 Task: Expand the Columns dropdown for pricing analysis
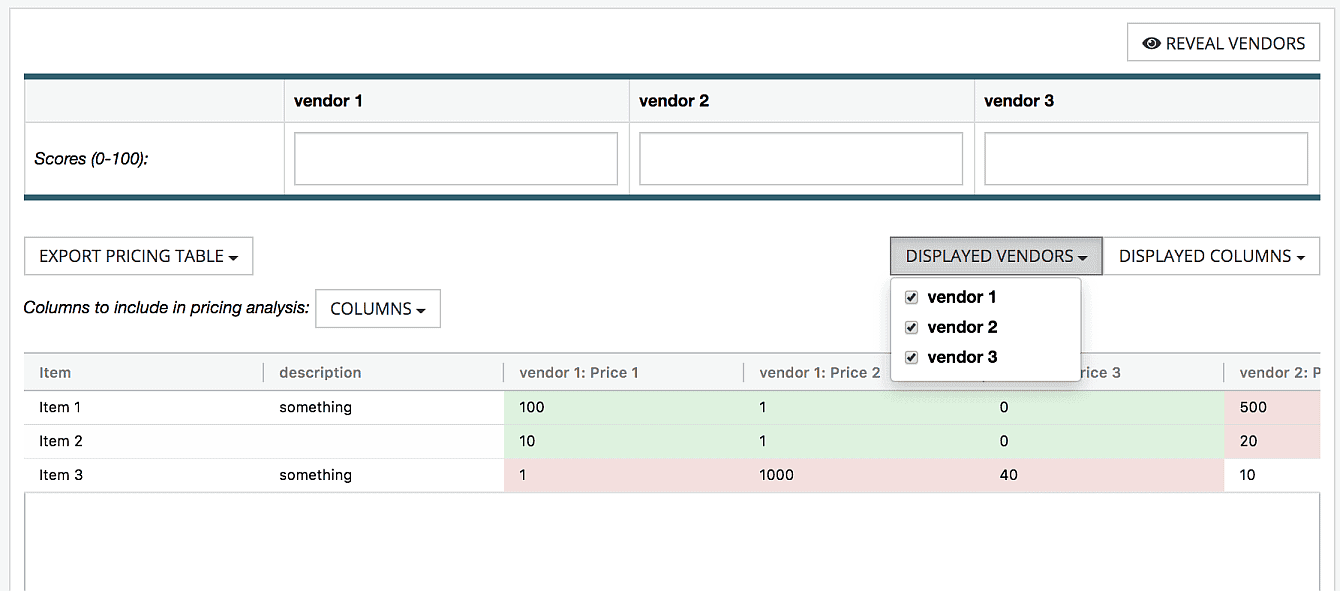pos(378,309)
